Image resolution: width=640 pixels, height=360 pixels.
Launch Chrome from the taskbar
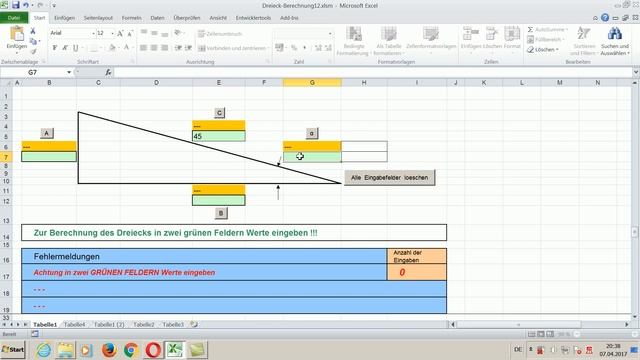131,350
